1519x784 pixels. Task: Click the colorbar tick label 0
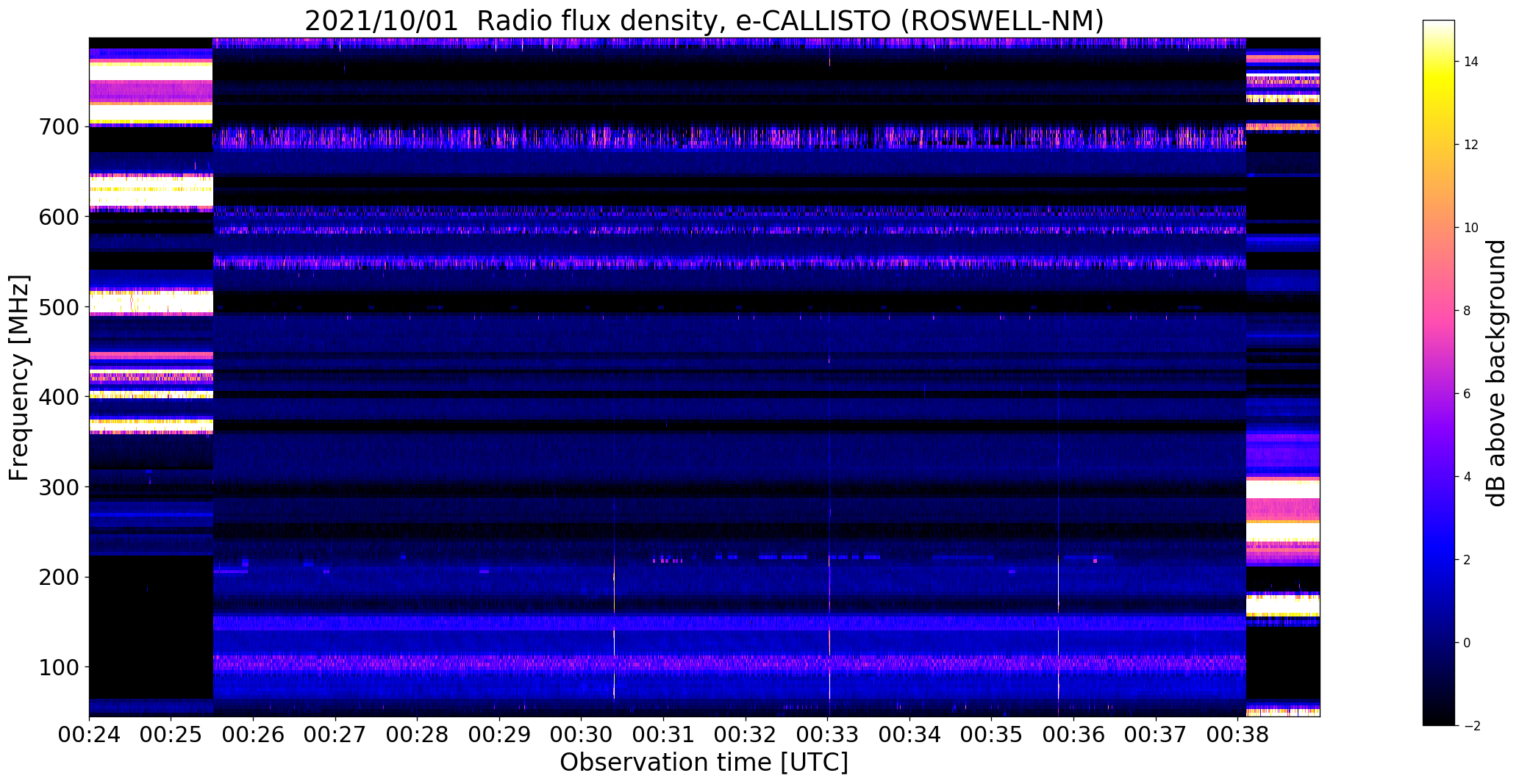coord(1468,643)
